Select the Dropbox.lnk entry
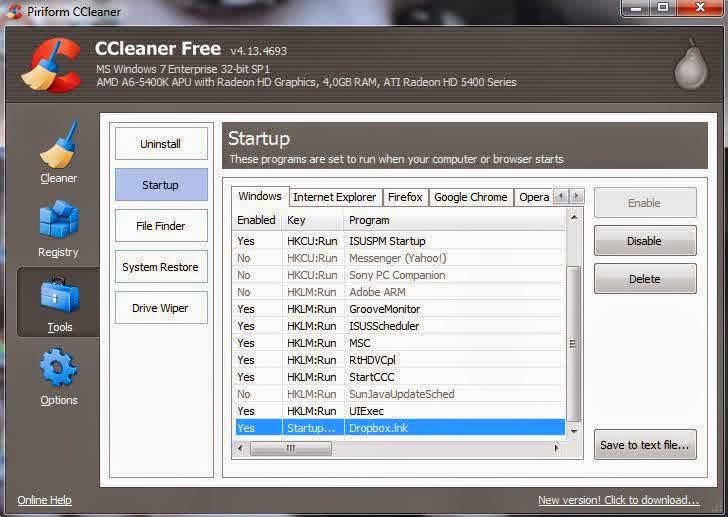This screenshot has width=728, height=517. [400, 428]
